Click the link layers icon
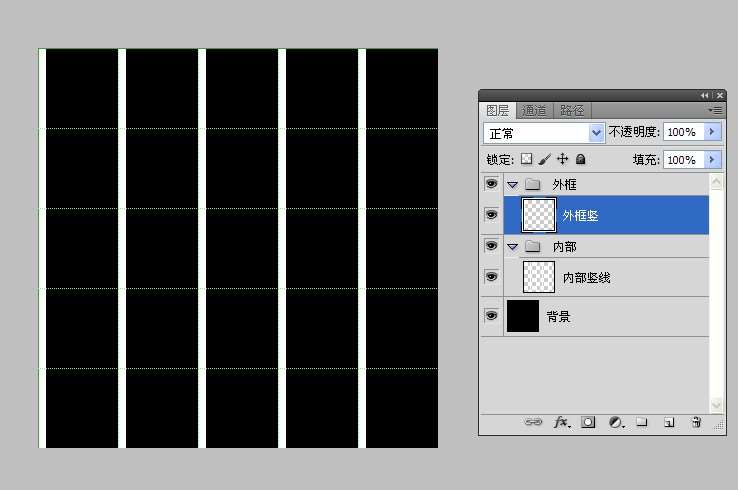 (x=533, y=423)
